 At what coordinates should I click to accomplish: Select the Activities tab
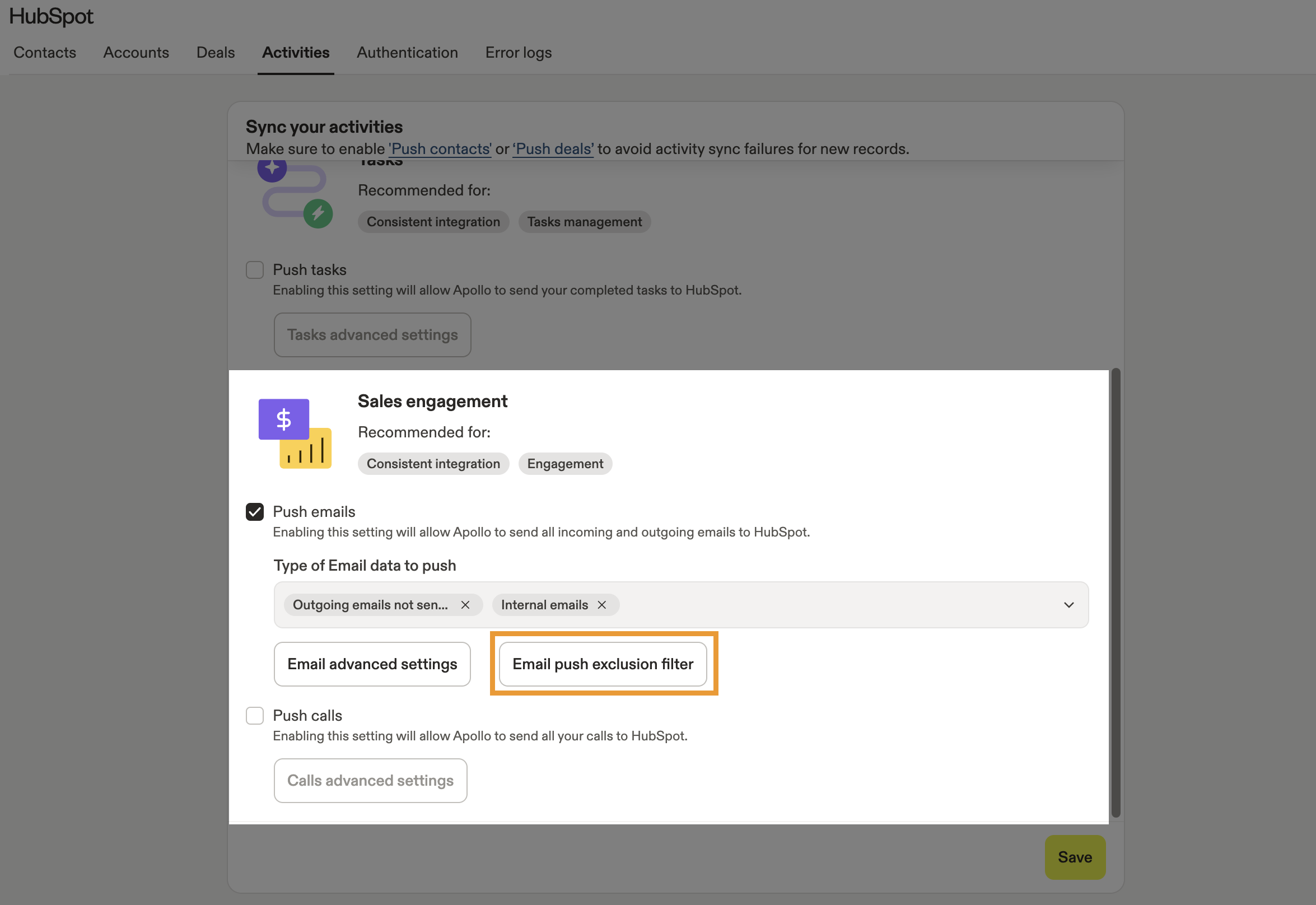coord(296,52)
